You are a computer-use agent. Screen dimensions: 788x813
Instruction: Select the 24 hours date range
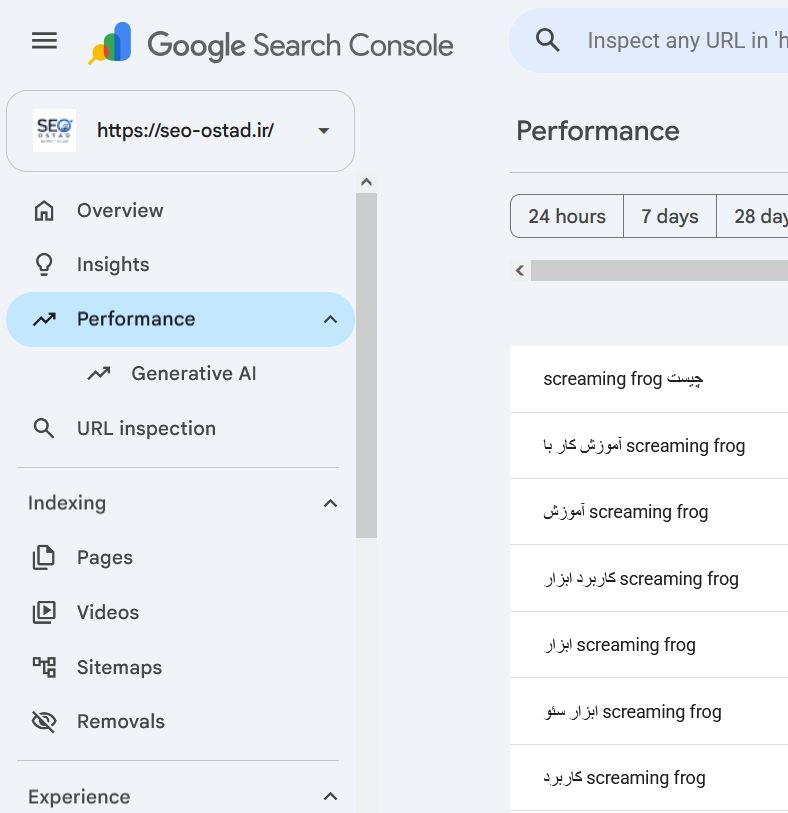coord(567,216)
